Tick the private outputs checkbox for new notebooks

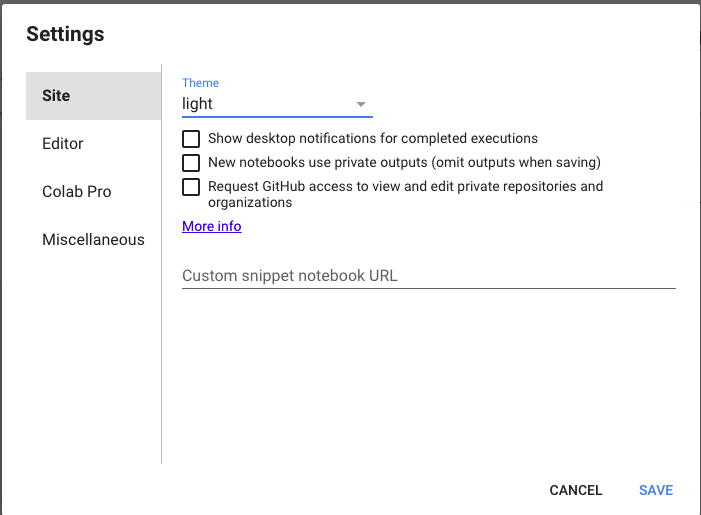(x=191, y=163)
